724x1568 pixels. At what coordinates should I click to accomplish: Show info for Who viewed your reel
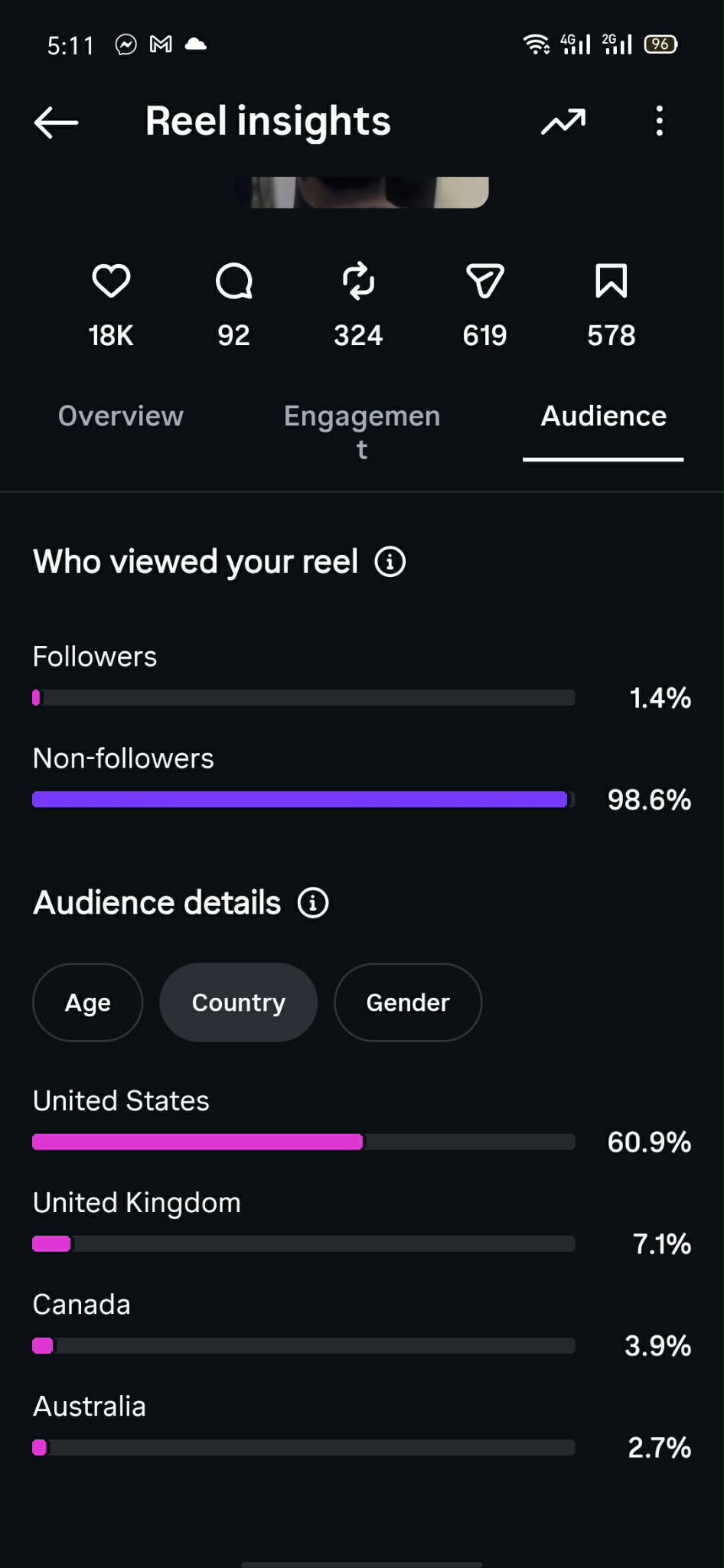(390, 562)
